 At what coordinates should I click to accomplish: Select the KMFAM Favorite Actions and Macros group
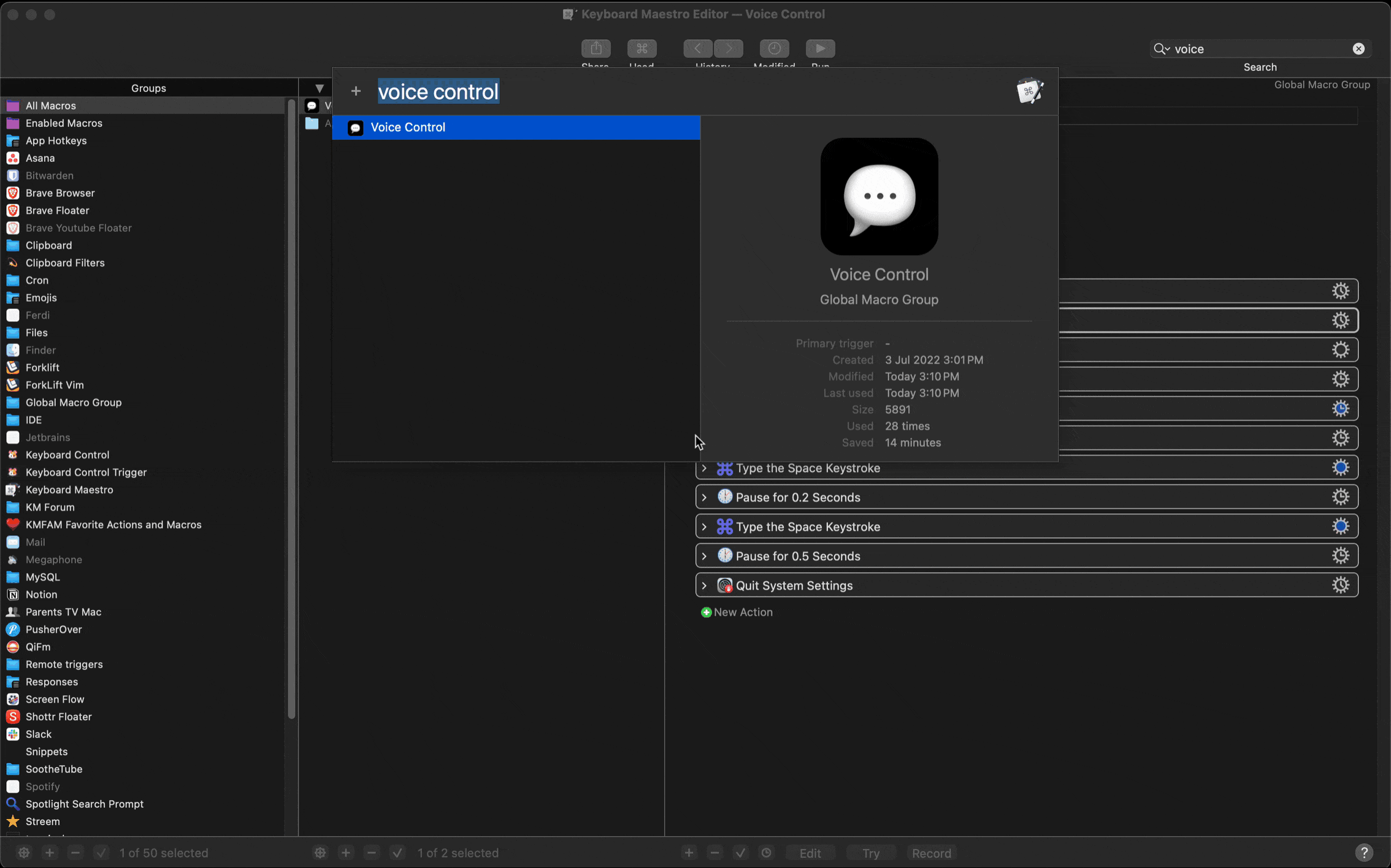pyautogui.click(x=143, y=525)
